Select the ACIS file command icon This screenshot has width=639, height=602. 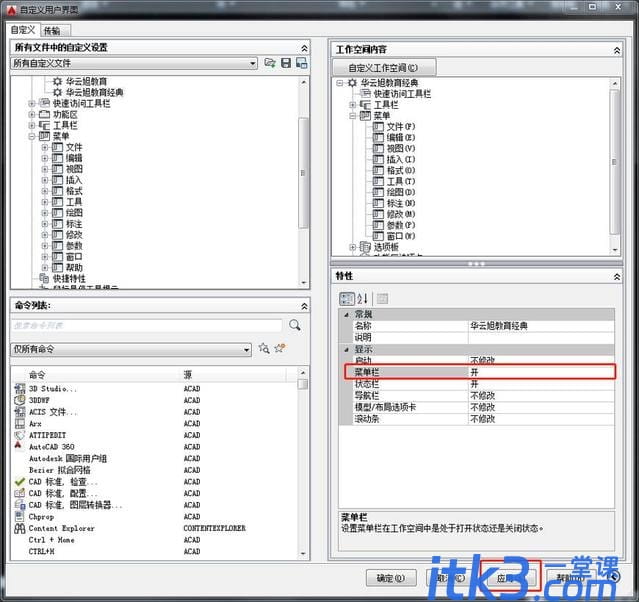pyautogui.click(x=20, y=412)
